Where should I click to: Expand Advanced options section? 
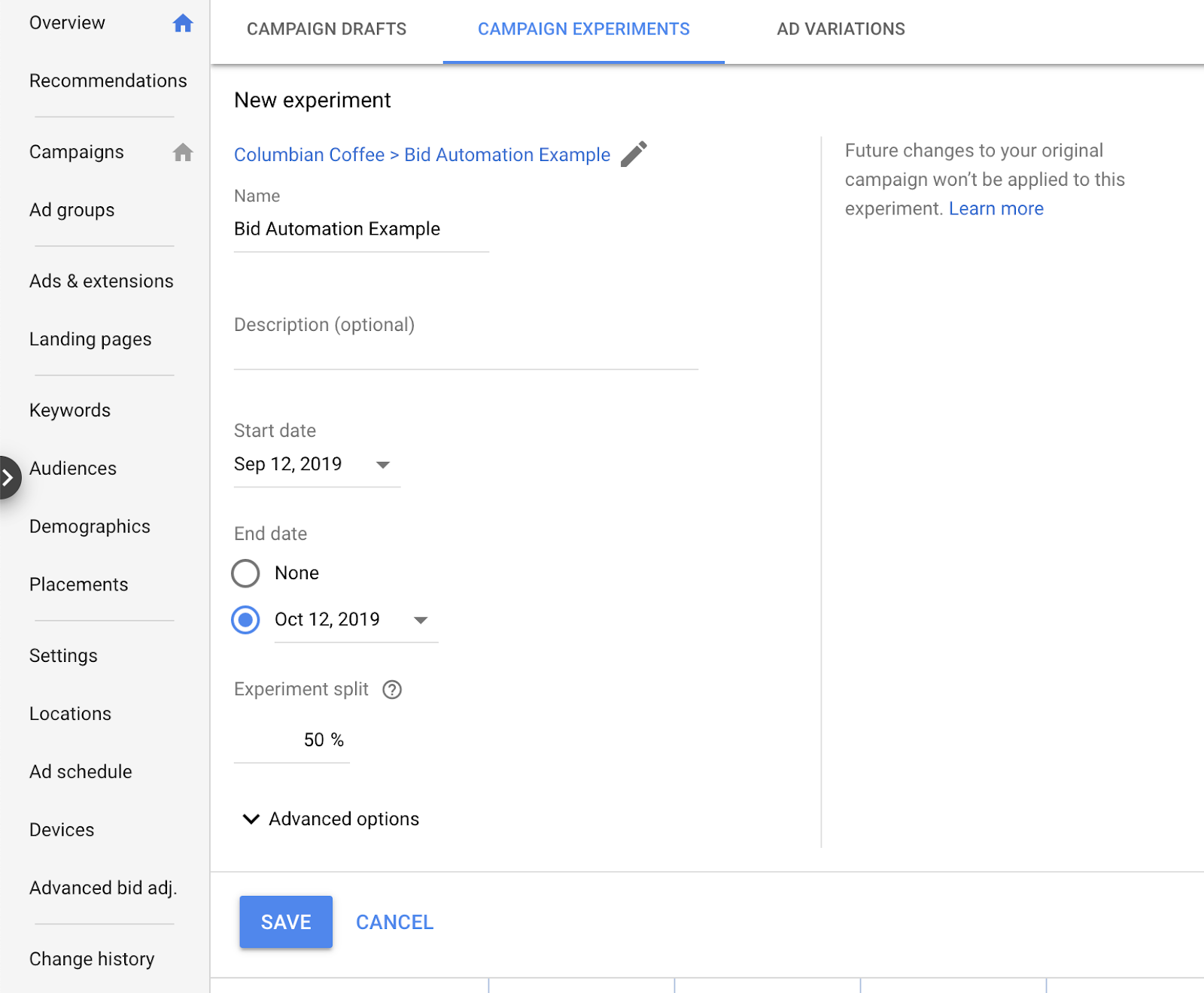[331, 818]
